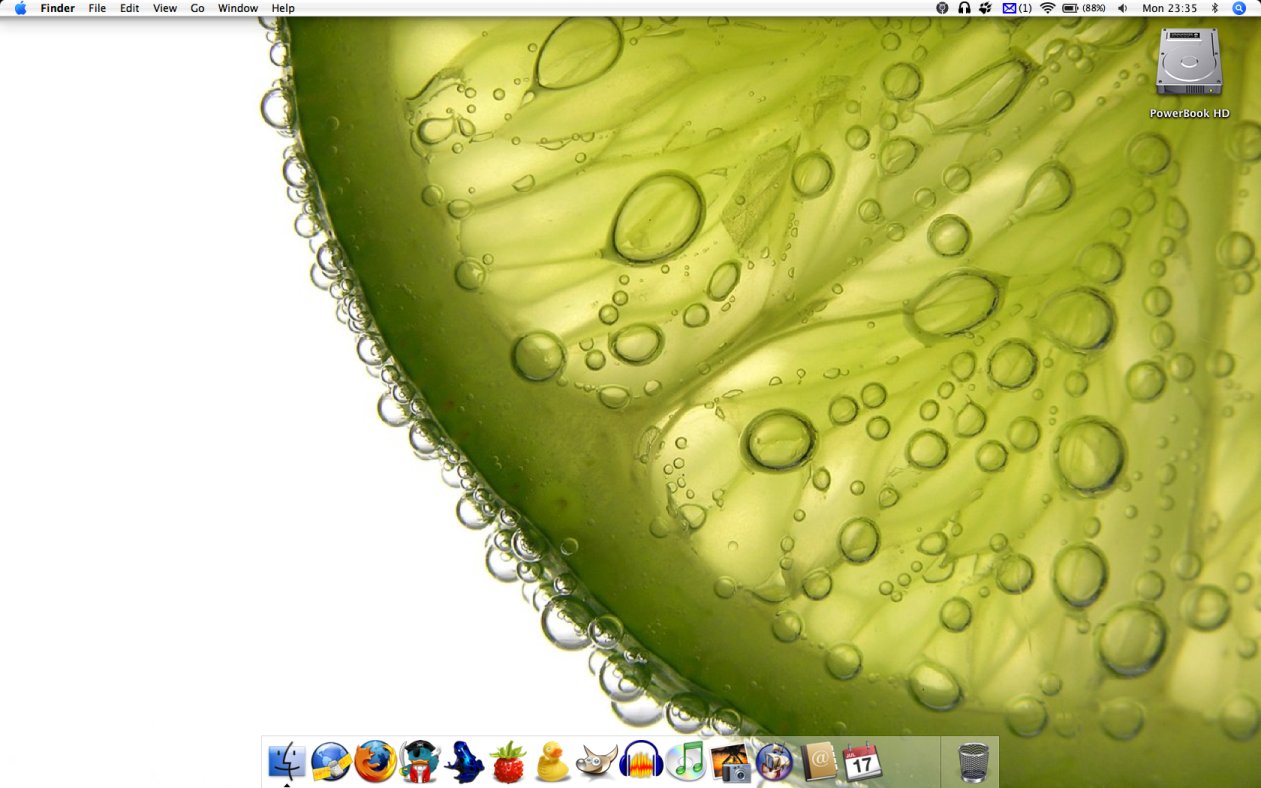The height and width of the screenshot is (788, 1261).
Task: Click the mail envelope status icon
Action: click(1010, 8)
